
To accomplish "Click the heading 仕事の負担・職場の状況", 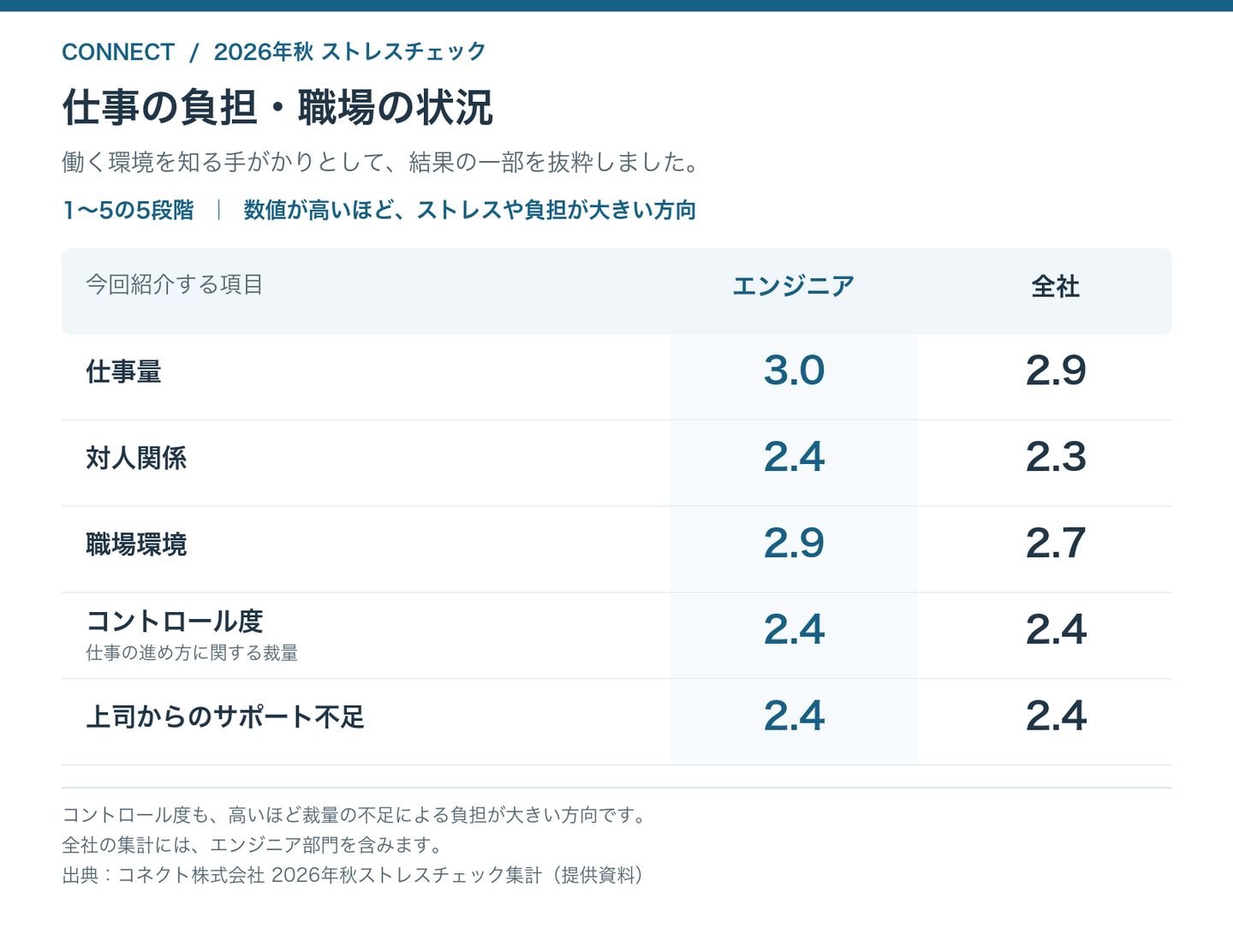I will [x=277, y=108].
